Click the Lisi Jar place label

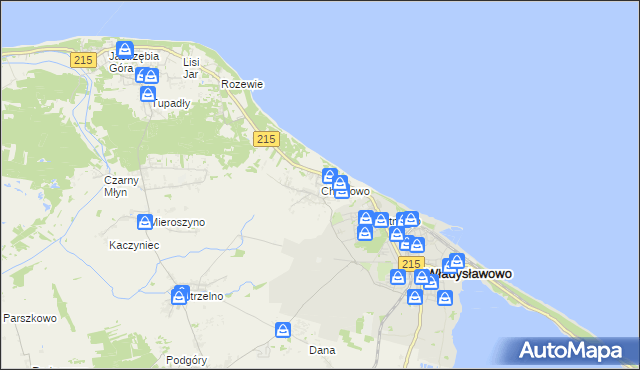[x=191, y=68]
